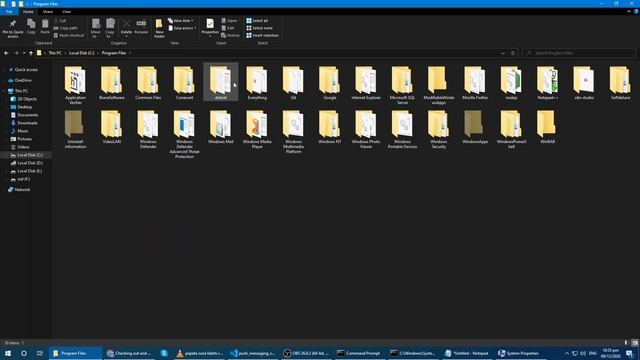The width and height of the screenshot is (640, 360).
Task: Click the Delete ribbon button
Action: coord(127,28)
